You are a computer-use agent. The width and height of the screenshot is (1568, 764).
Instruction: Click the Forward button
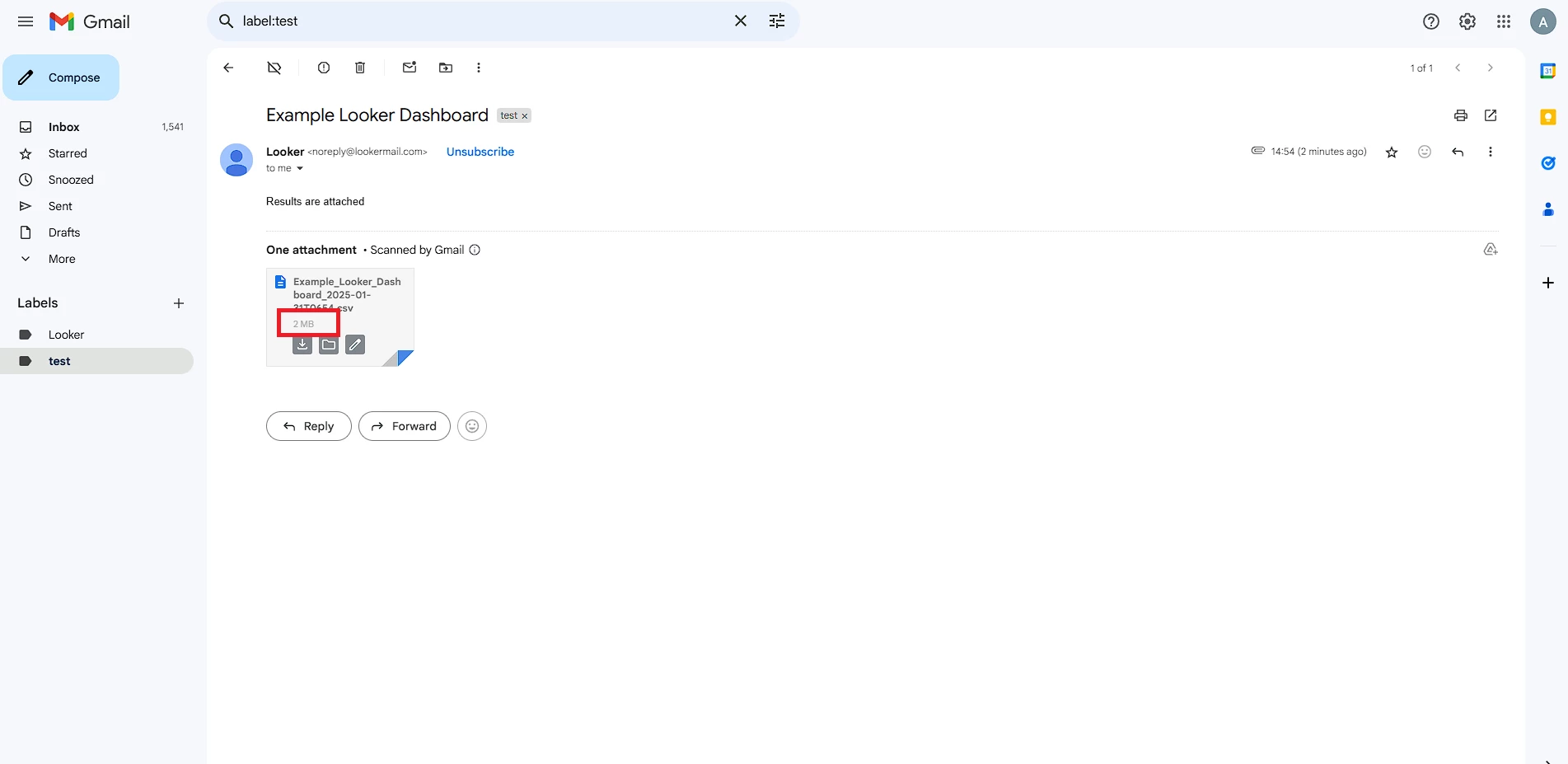(x=405, y=426)
